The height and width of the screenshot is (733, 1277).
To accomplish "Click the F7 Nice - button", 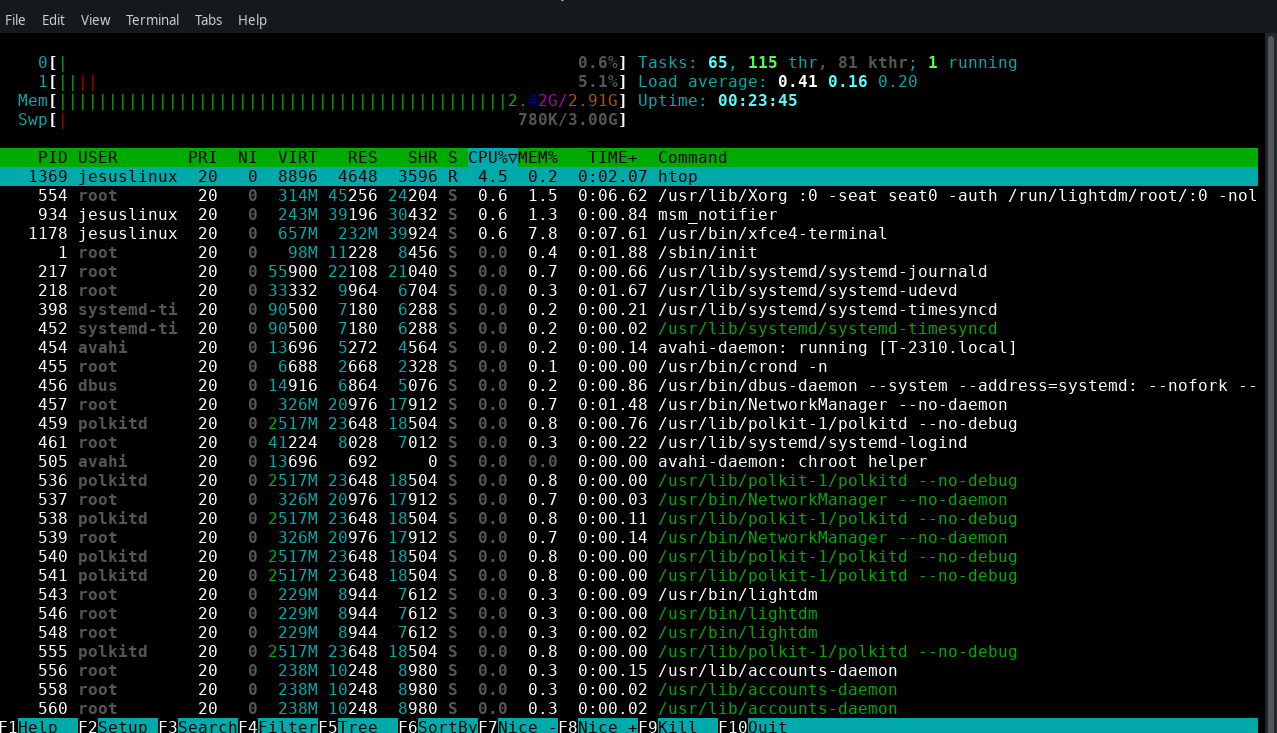I will [x=518, y=727].
